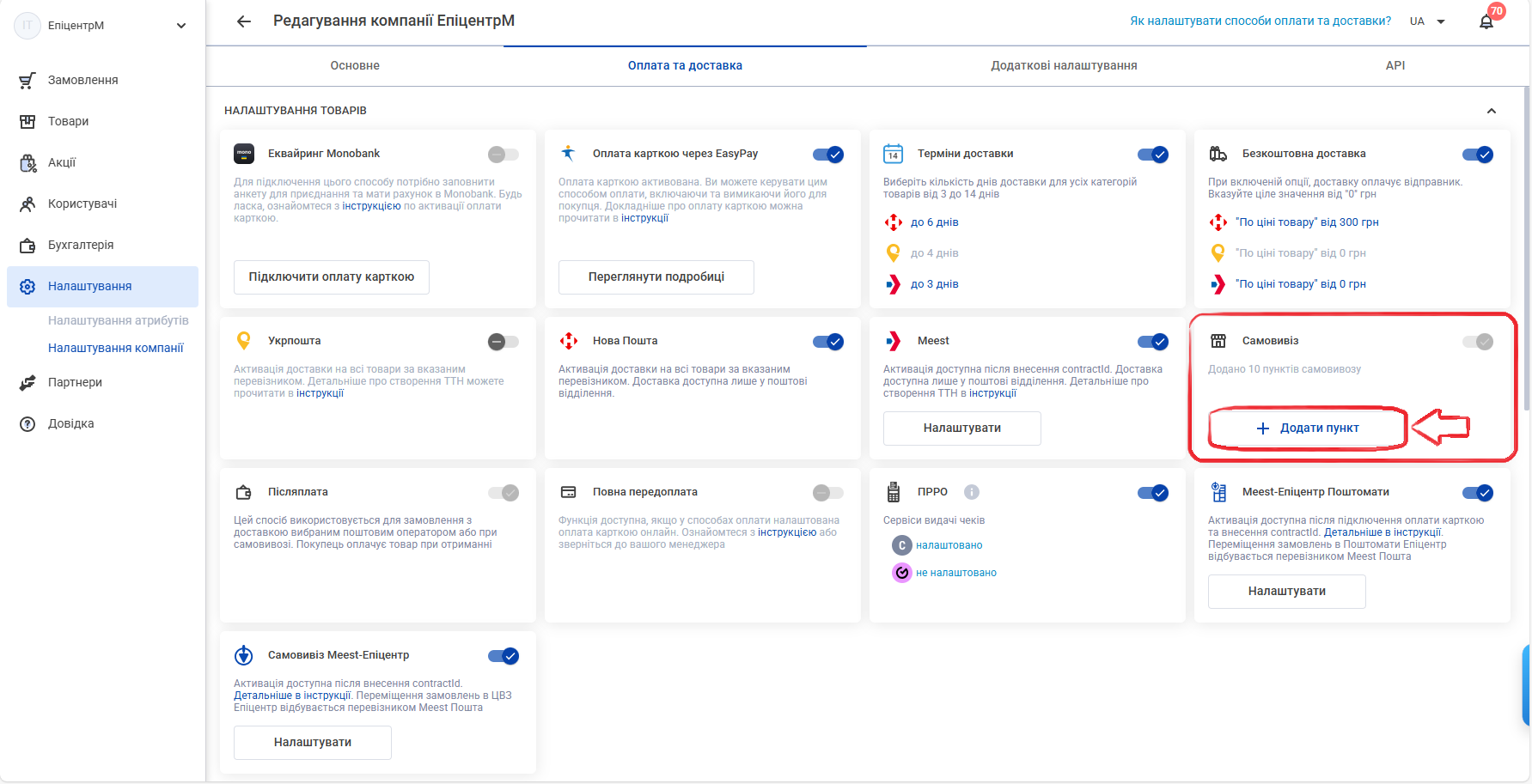Click the 'до 3 днів' delivery term link
This screenshot has width=1532, height=784.
(935, 284)
